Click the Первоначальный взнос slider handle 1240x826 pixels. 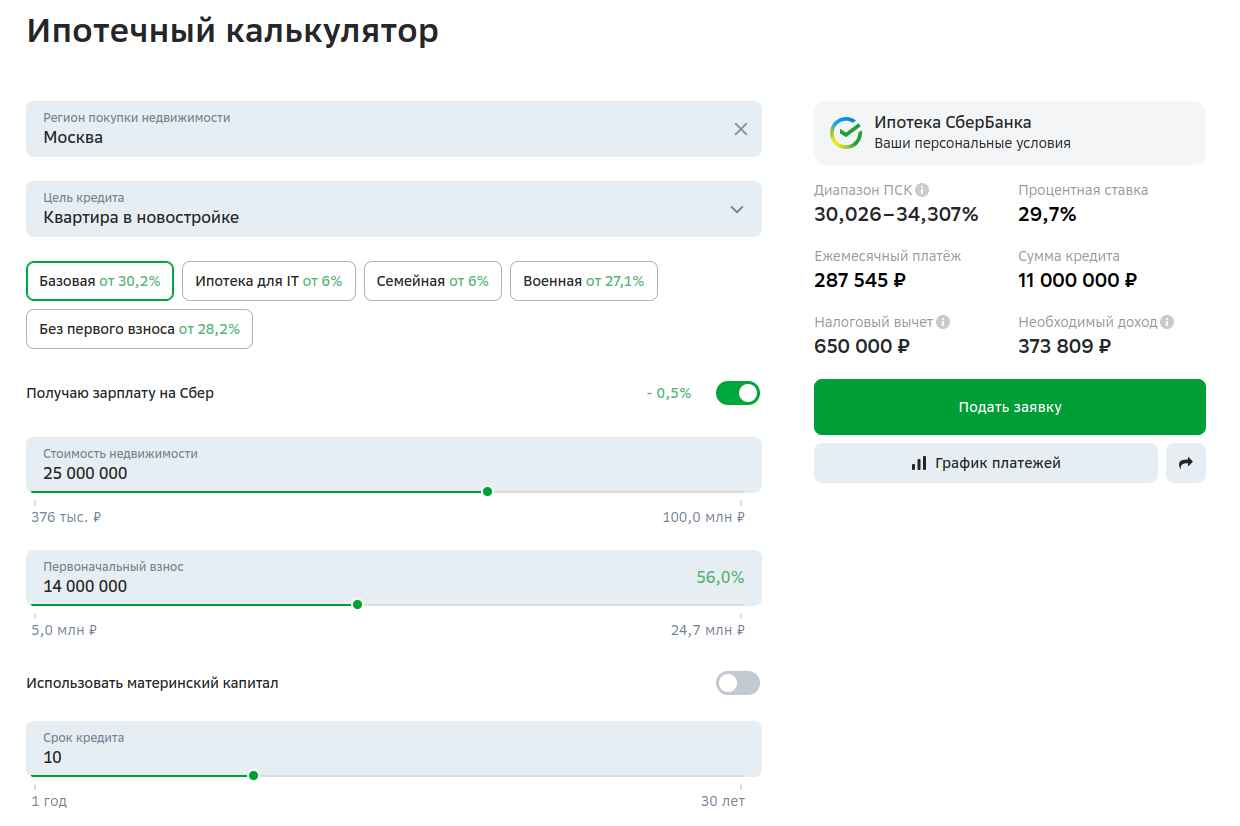point(357,604)
